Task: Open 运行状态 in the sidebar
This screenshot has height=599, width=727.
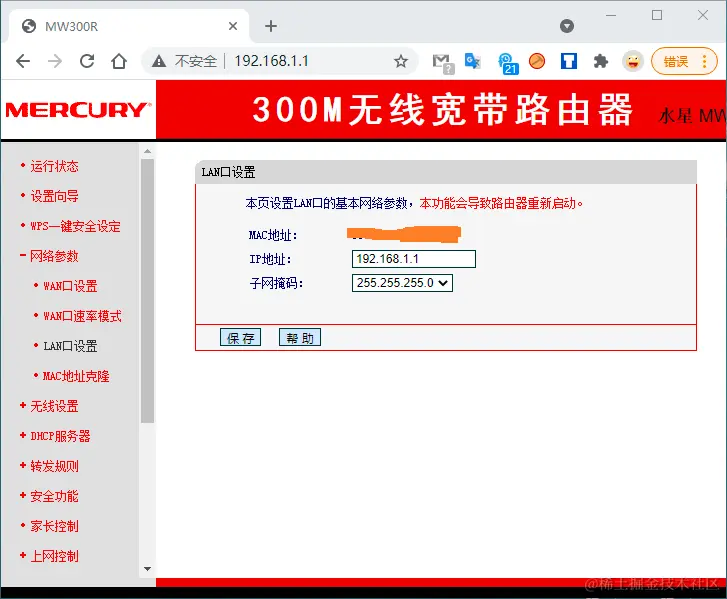Action: click(54, 166)
